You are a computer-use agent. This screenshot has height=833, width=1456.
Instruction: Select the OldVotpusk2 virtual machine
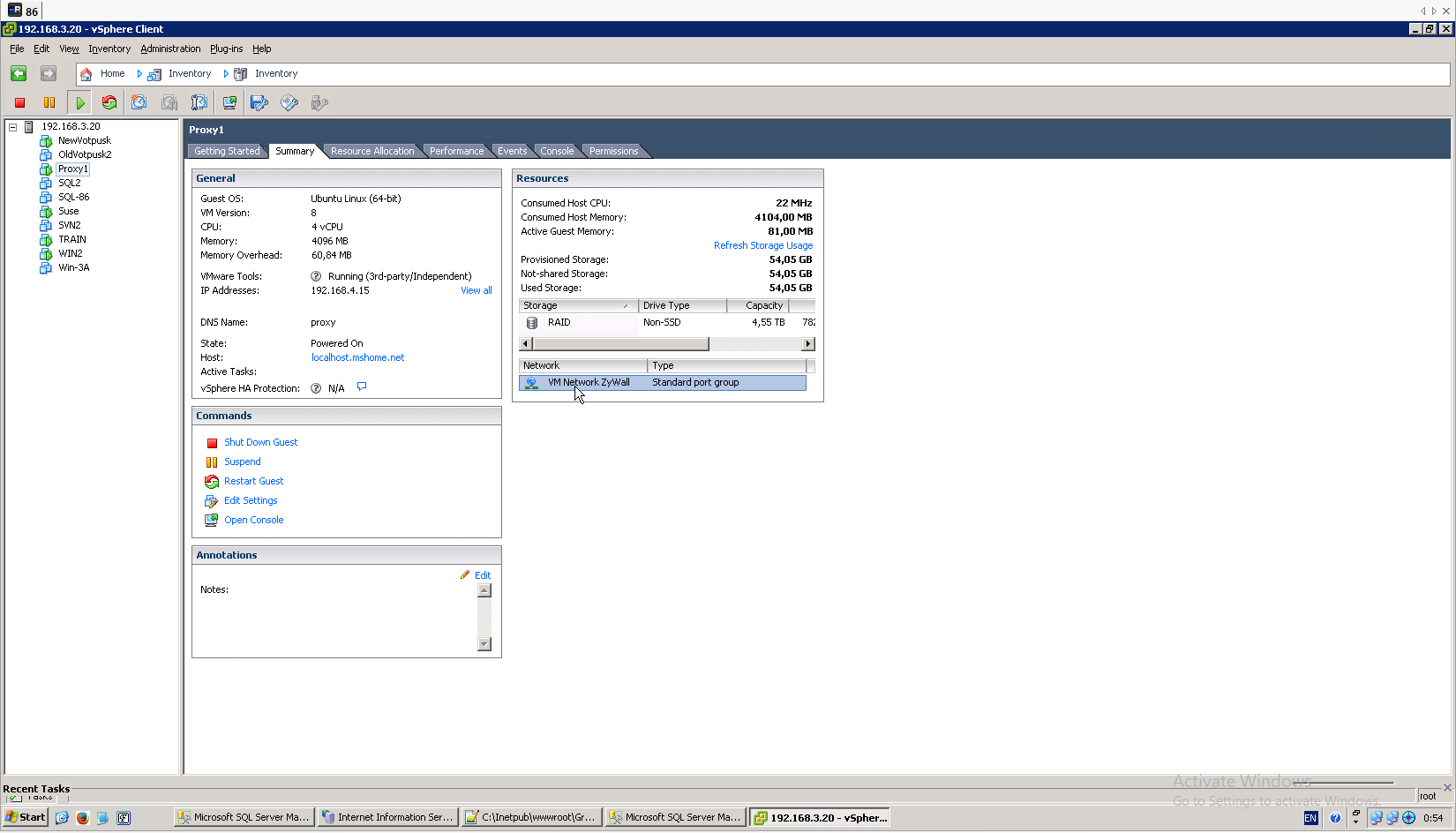coord(85,155)
